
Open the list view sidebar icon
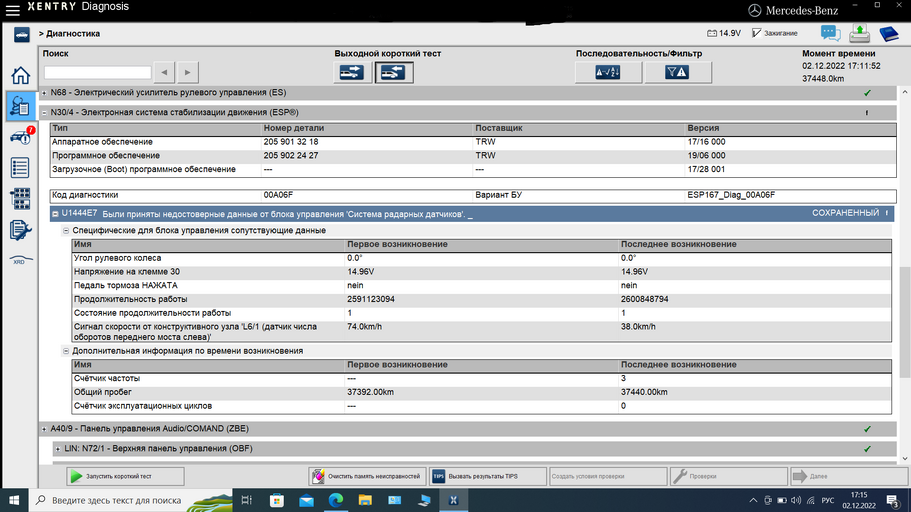20,168
